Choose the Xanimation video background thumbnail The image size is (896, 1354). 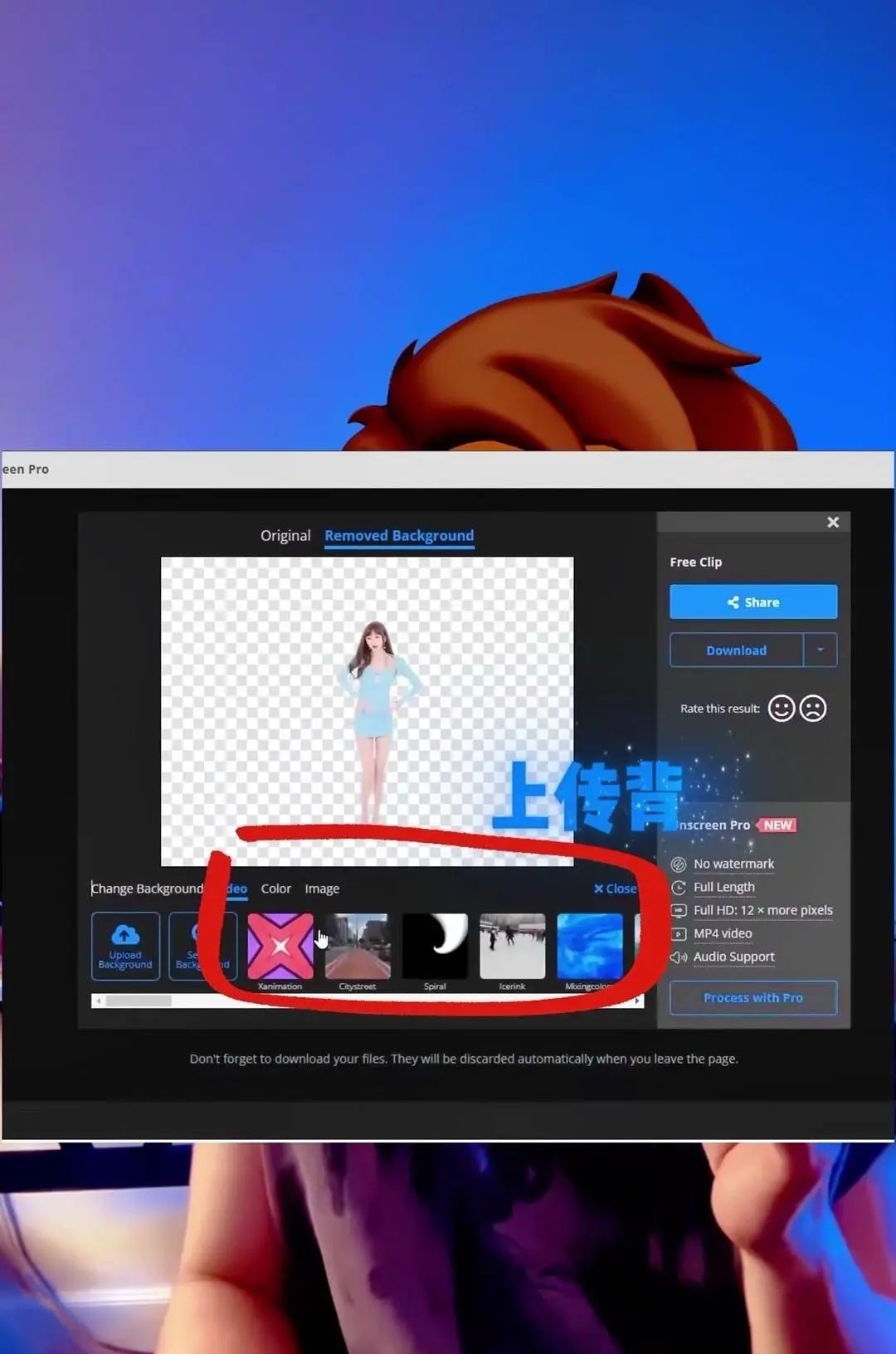coord(280,947)
